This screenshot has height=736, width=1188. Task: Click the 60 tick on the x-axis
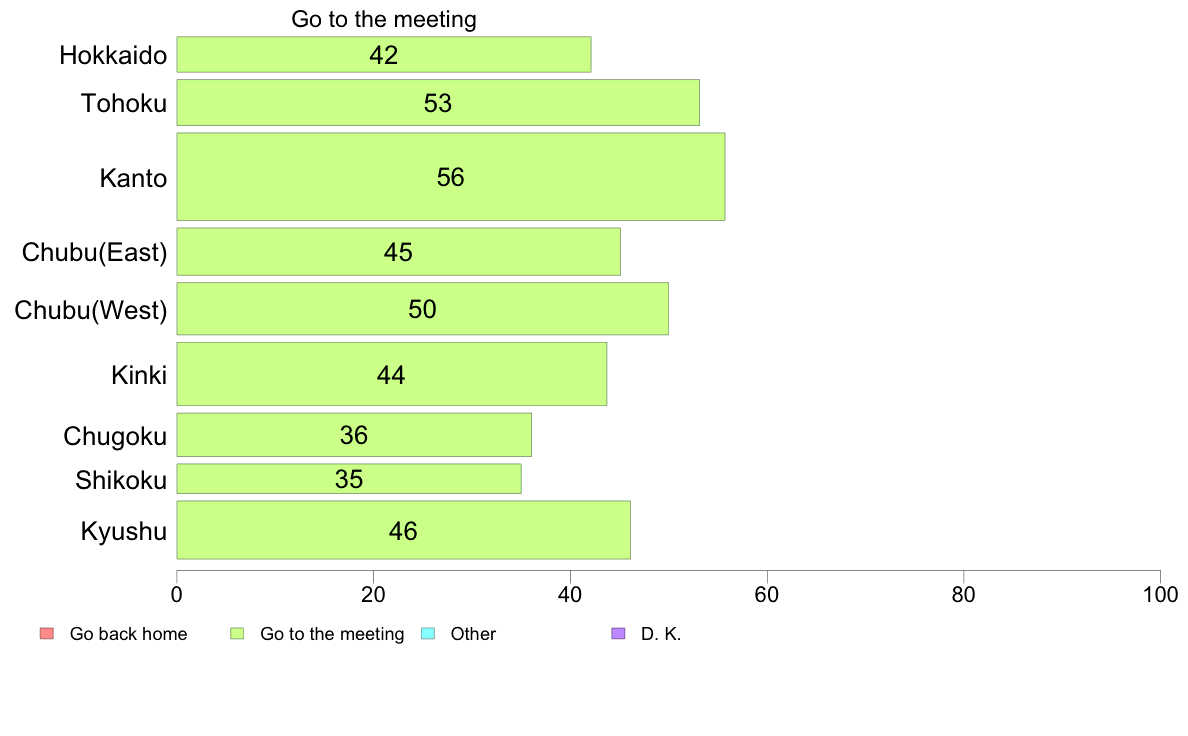[767, 595]
